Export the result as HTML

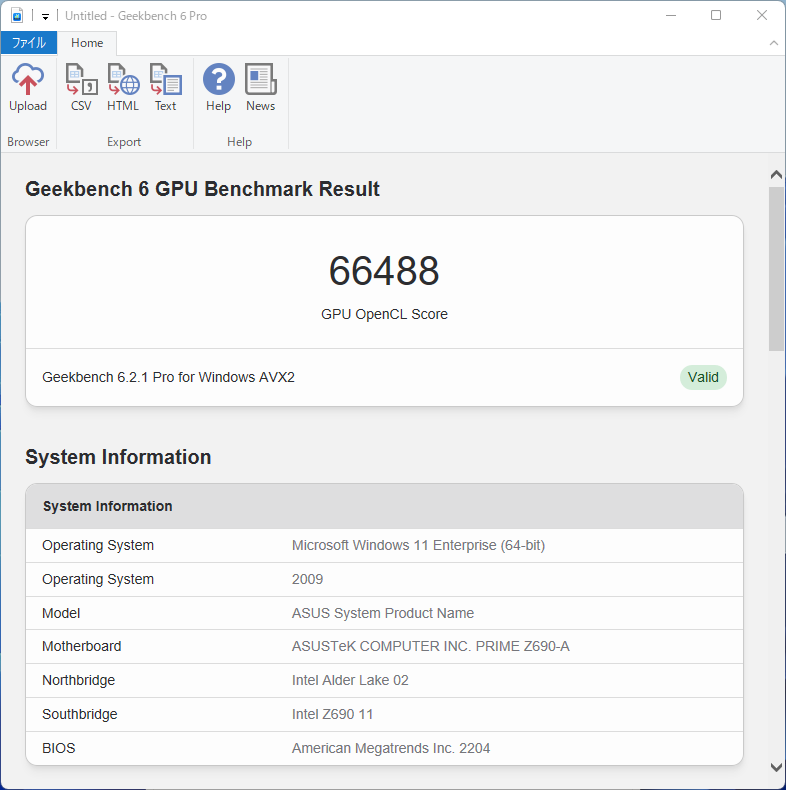tap(123, 88)
